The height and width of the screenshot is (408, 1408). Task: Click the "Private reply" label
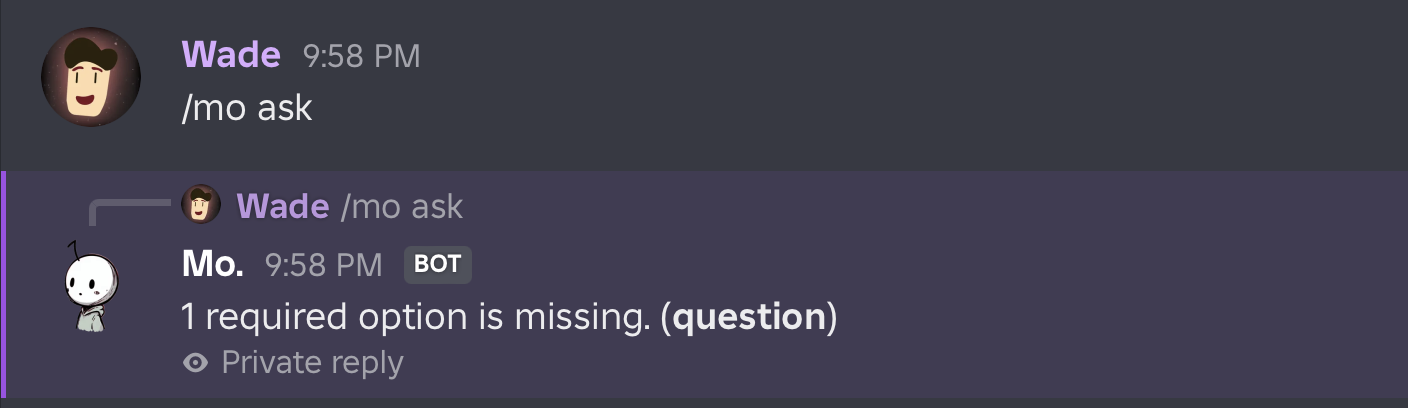coord(312,362)
